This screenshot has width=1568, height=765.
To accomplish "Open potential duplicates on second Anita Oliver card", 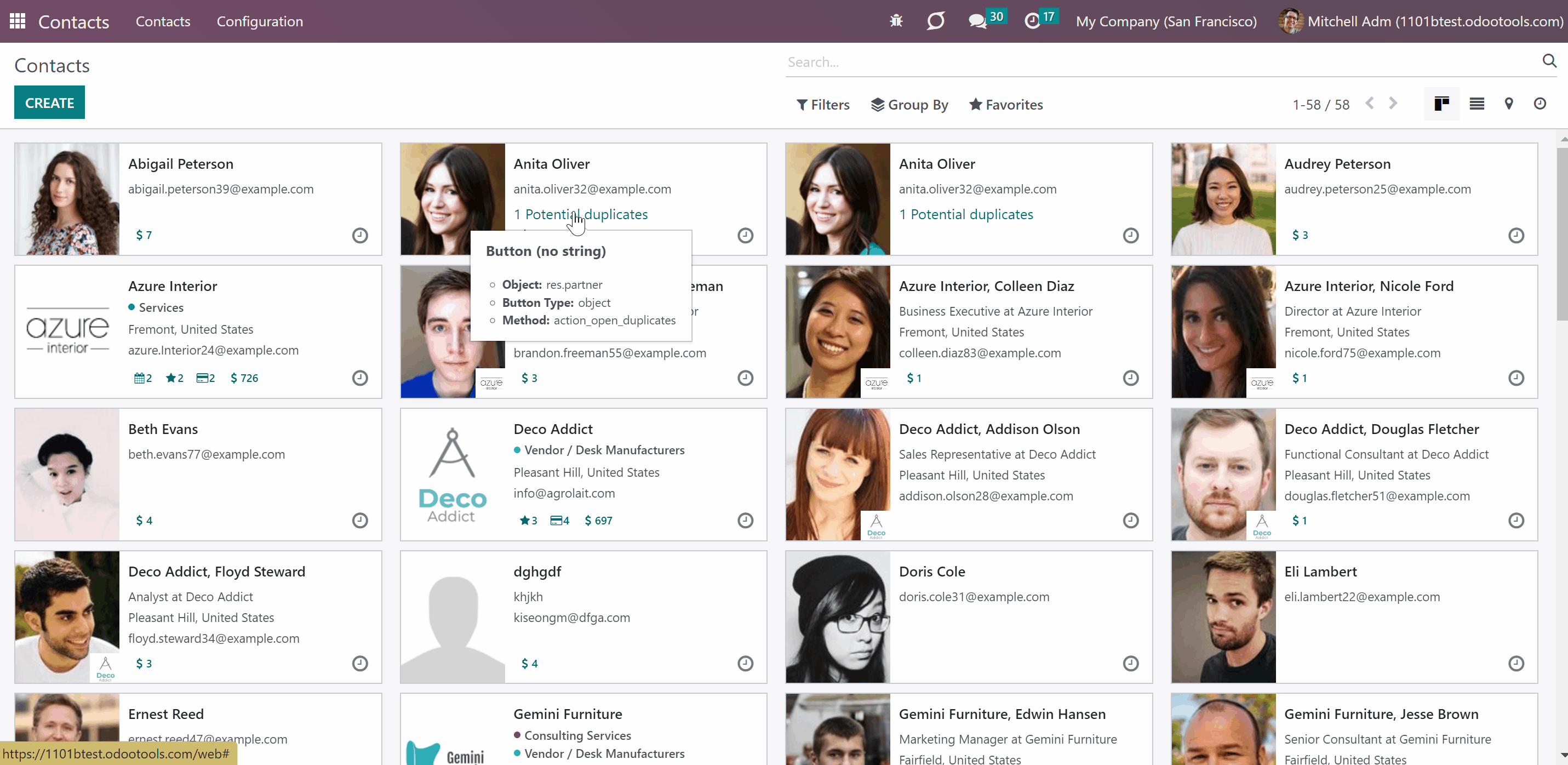I will coord(966,214).
